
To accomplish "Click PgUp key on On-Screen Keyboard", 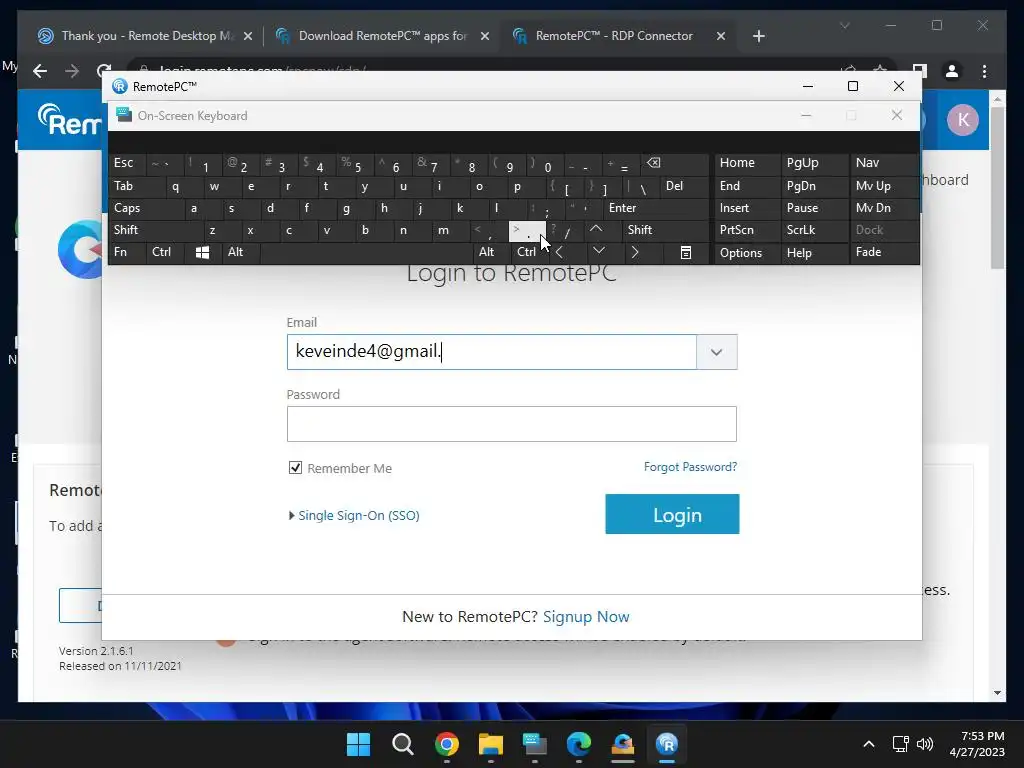I will pyautogui.click(x=814, y=163).
